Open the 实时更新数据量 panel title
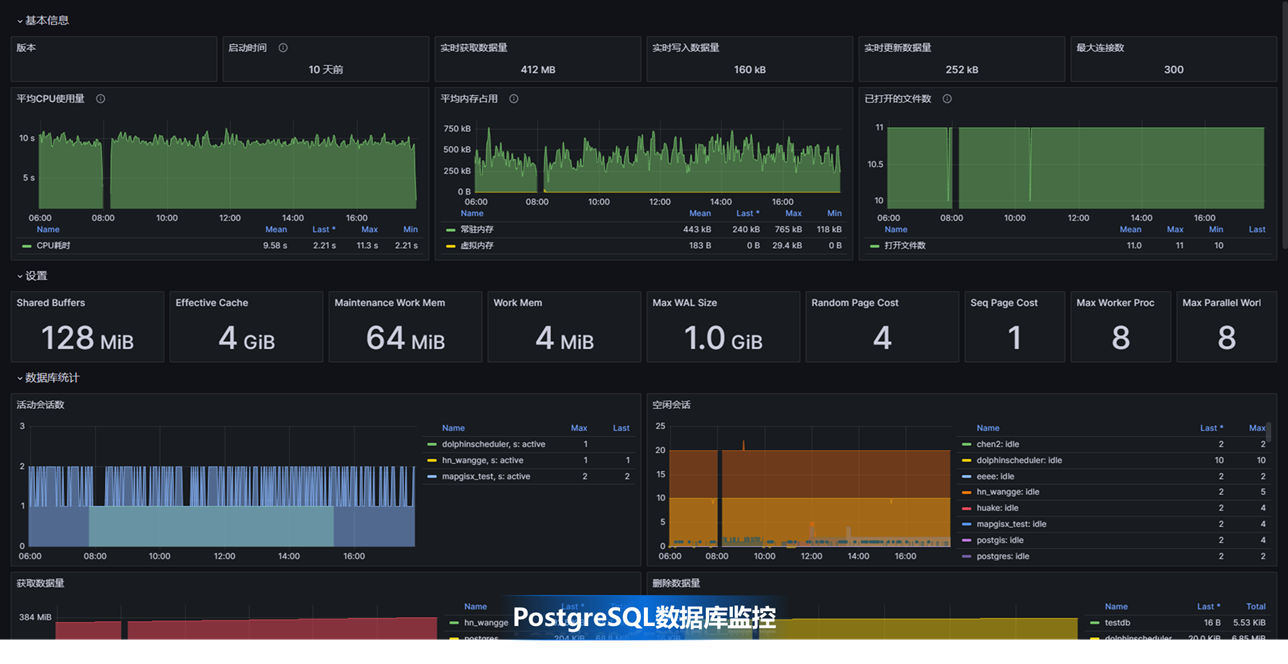 click(x=898, y=48)
